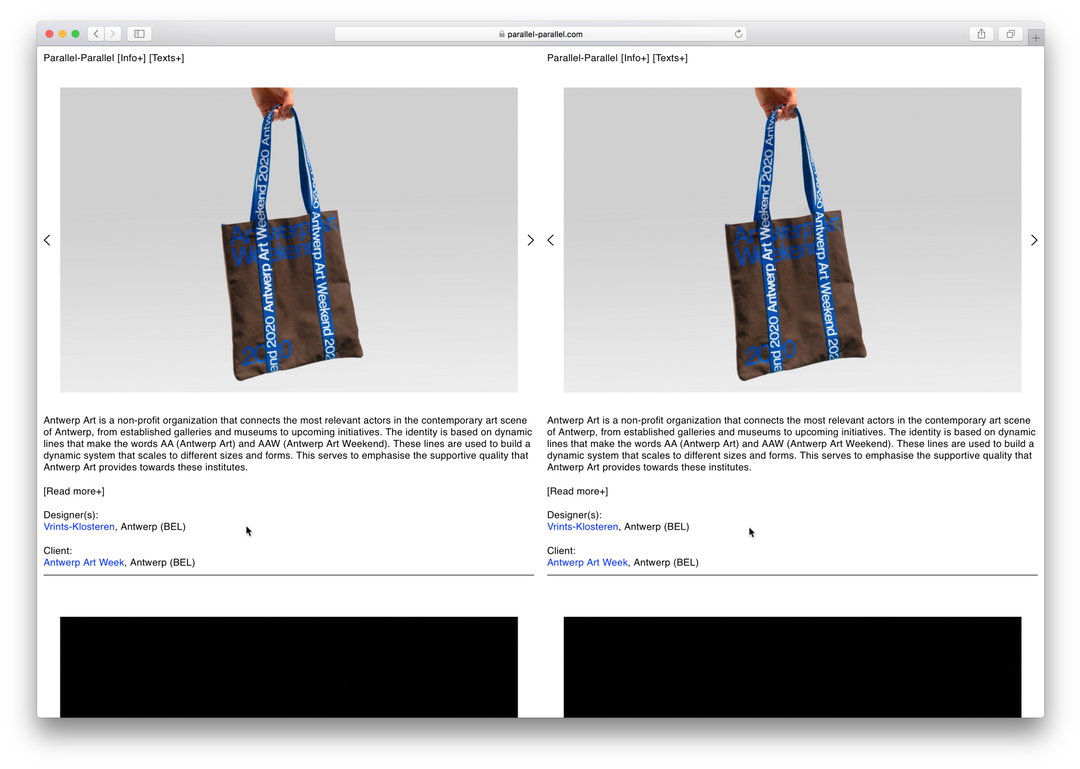Expand [Texts+] in the right panel header
Viewport: 1080px width, 769px height.
tap(670, 58)
